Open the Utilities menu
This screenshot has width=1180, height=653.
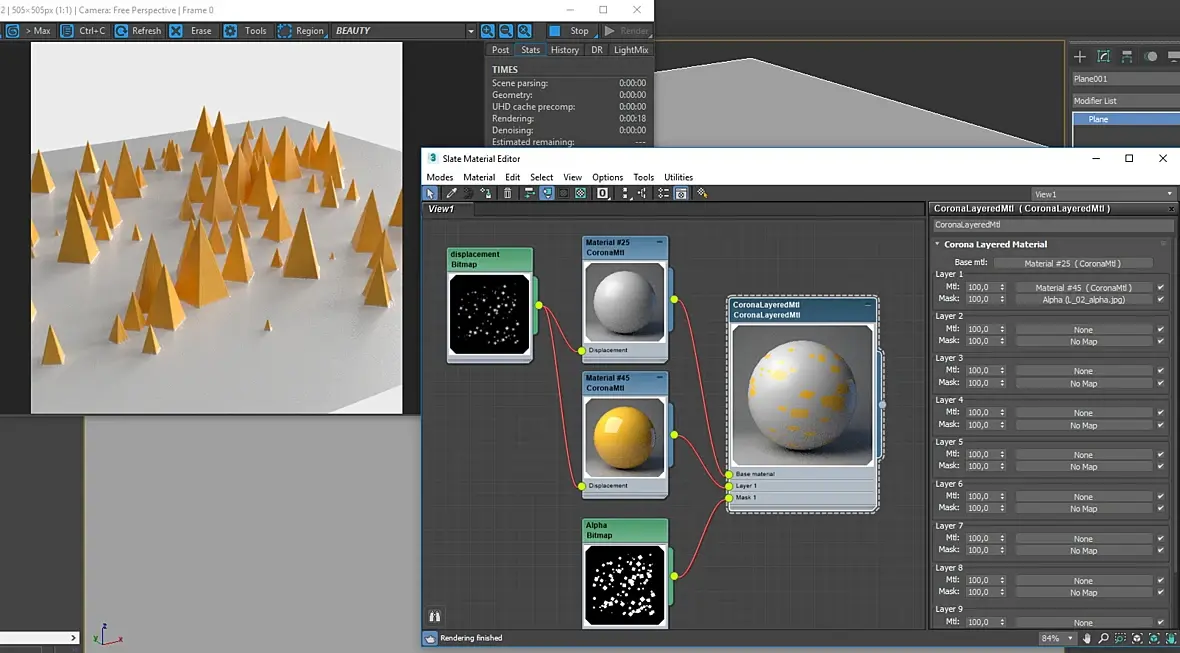coord(678,177)
